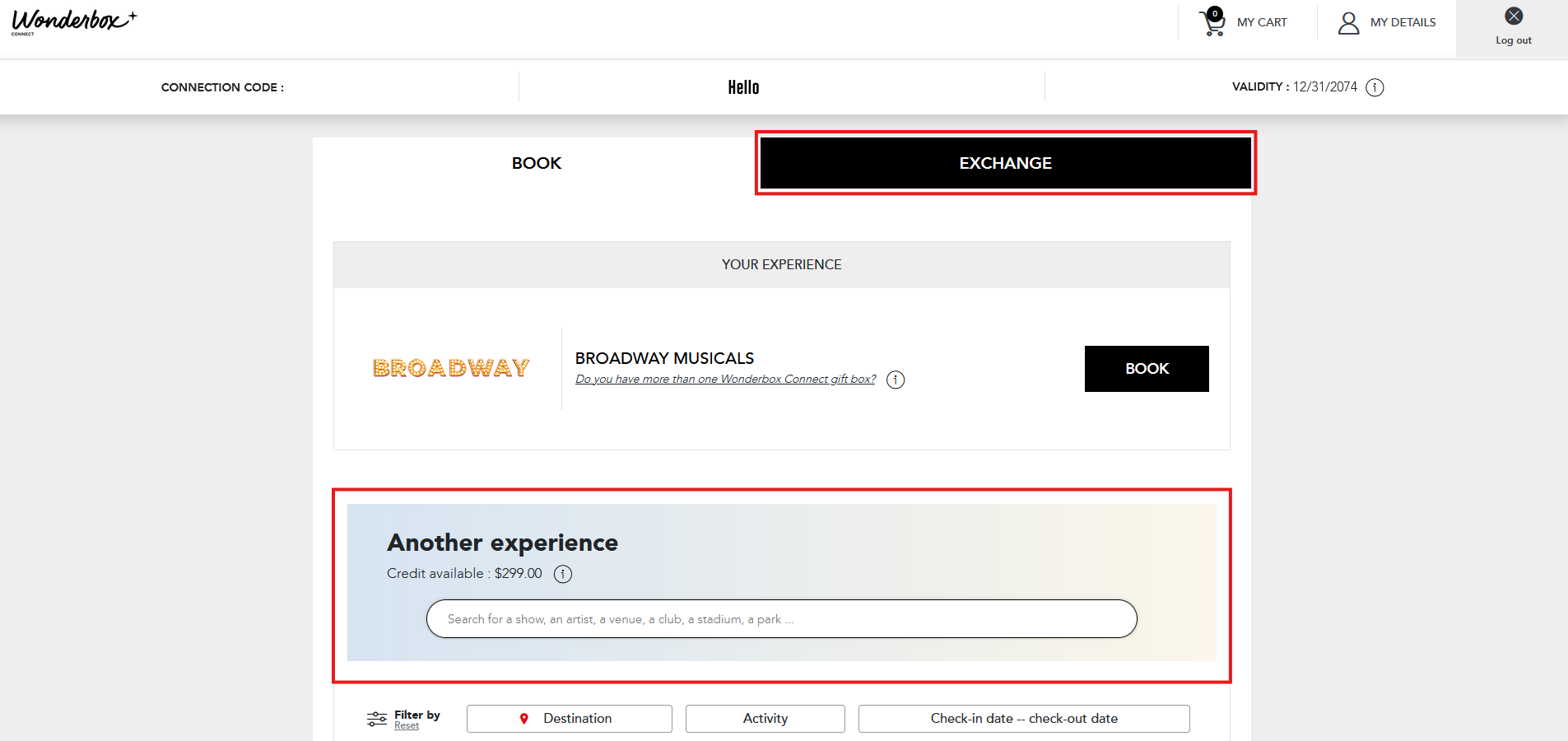
Task: Click the Credit available $299.00 text
Action: pyautogui.click(x=464, y=573)
